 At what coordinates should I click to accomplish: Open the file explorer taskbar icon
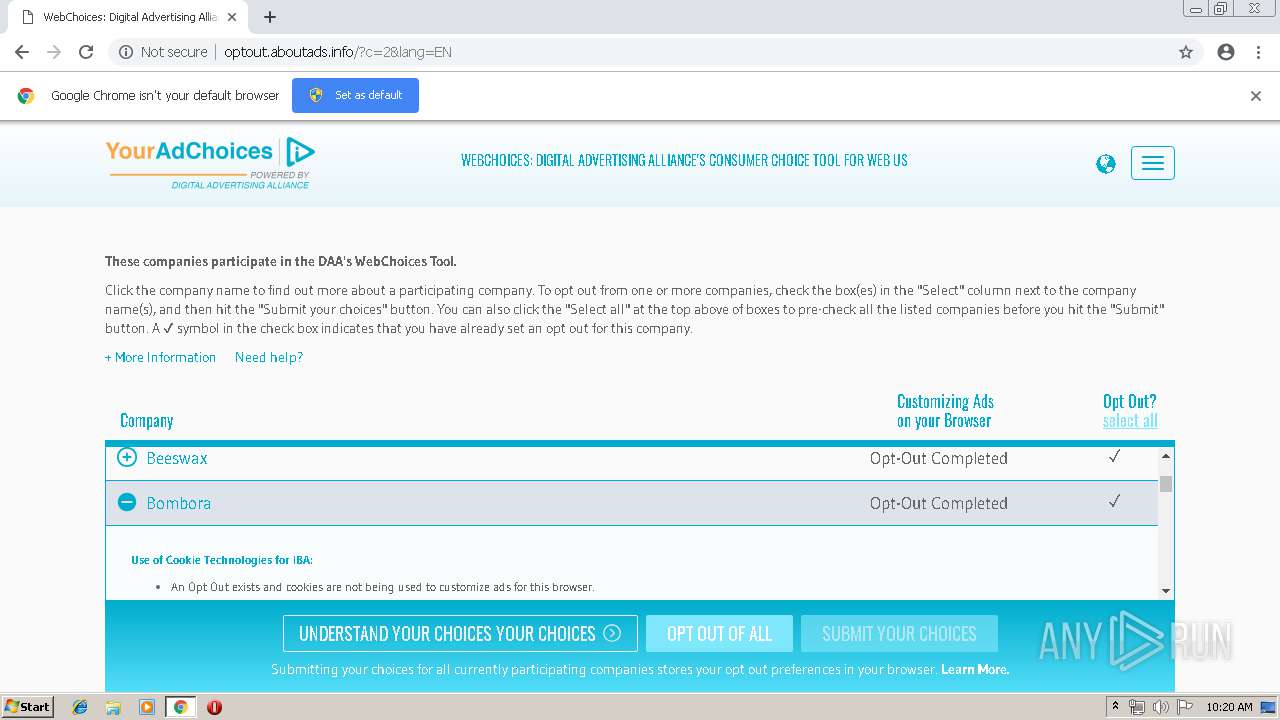click(x=113, y=707)
